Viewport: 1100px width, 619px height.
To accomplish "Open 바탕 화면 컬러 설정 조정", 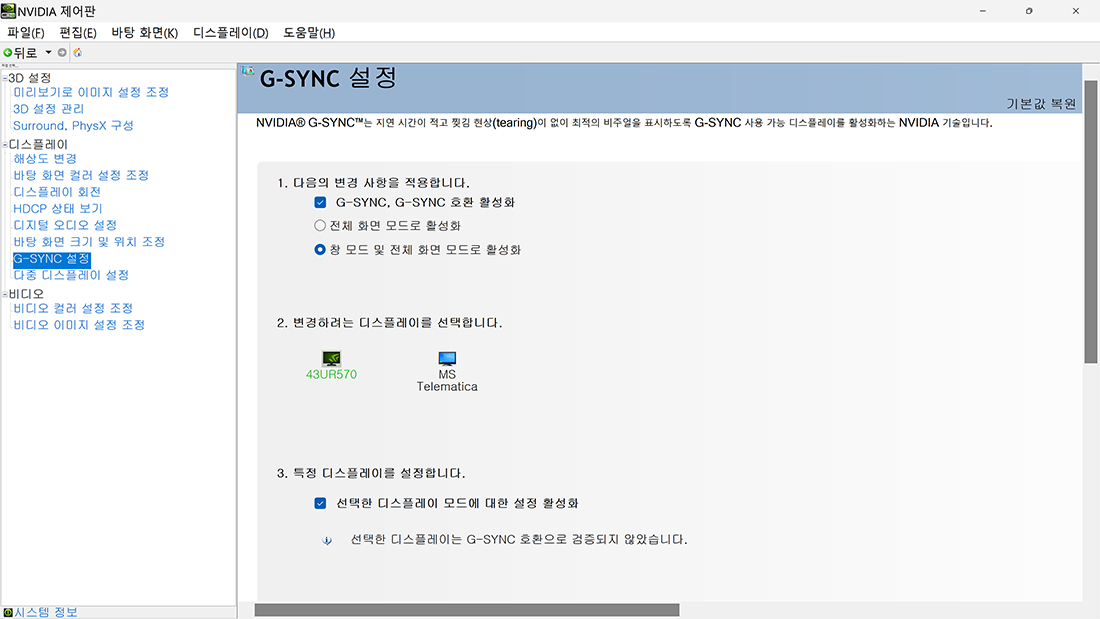I will click(81, 175).
